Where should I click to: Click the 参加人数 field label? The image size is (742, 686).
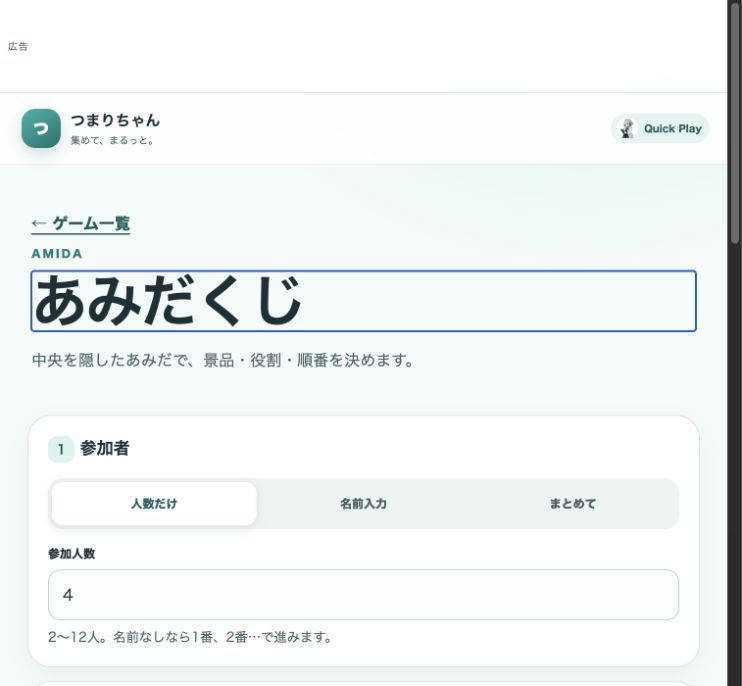[x=71, y=554]
